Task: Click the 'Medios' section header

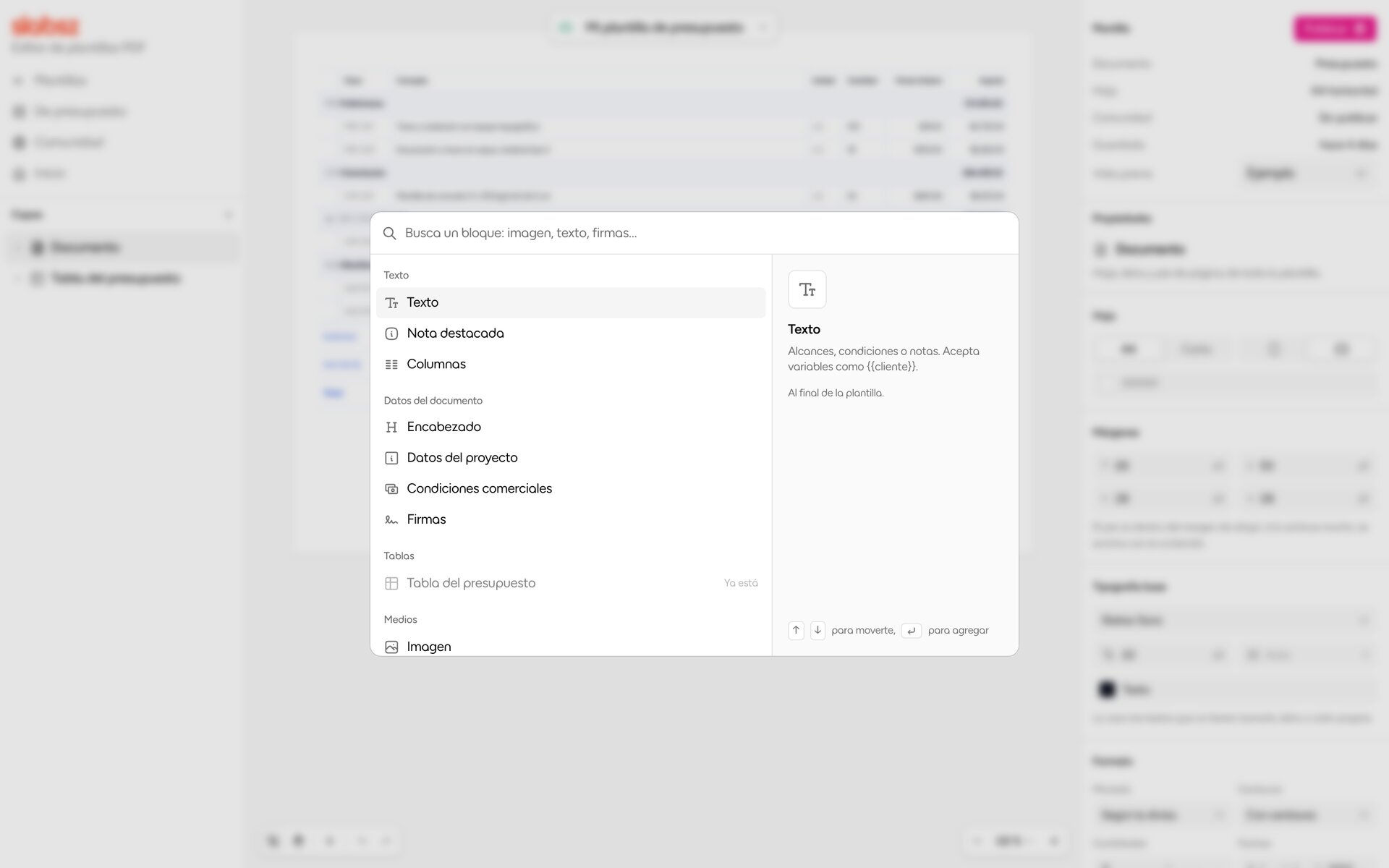Action: [x=400, y=619]
